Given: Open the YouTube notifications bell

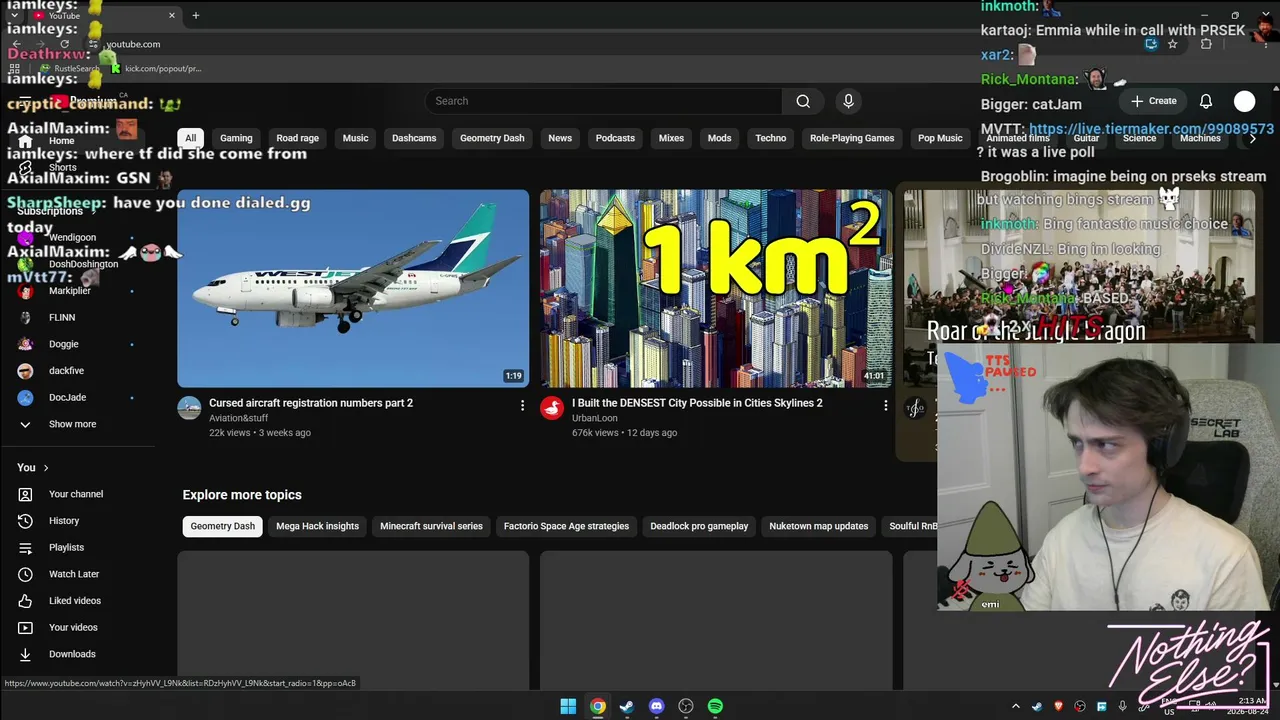Looking at the screenshot, I should coord(1206,101).
